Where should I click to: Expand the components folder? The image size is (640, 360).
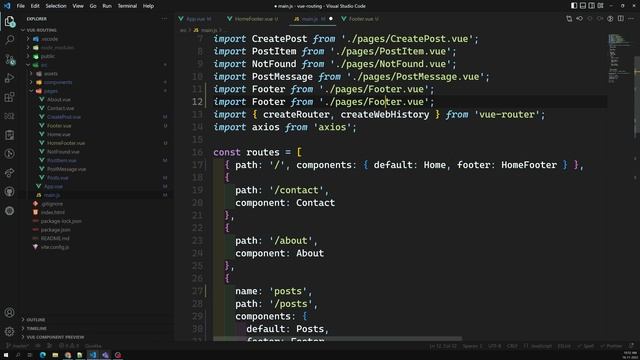tap(58, 82)
